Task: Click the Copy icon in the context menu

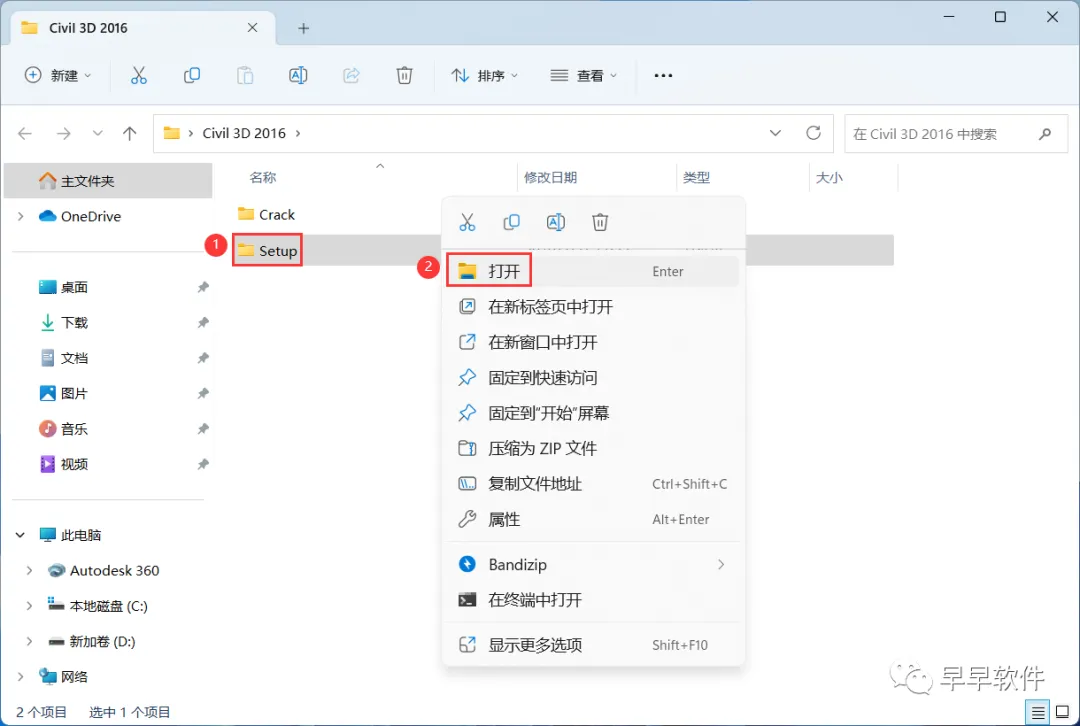Action: [x=511, y=222]
